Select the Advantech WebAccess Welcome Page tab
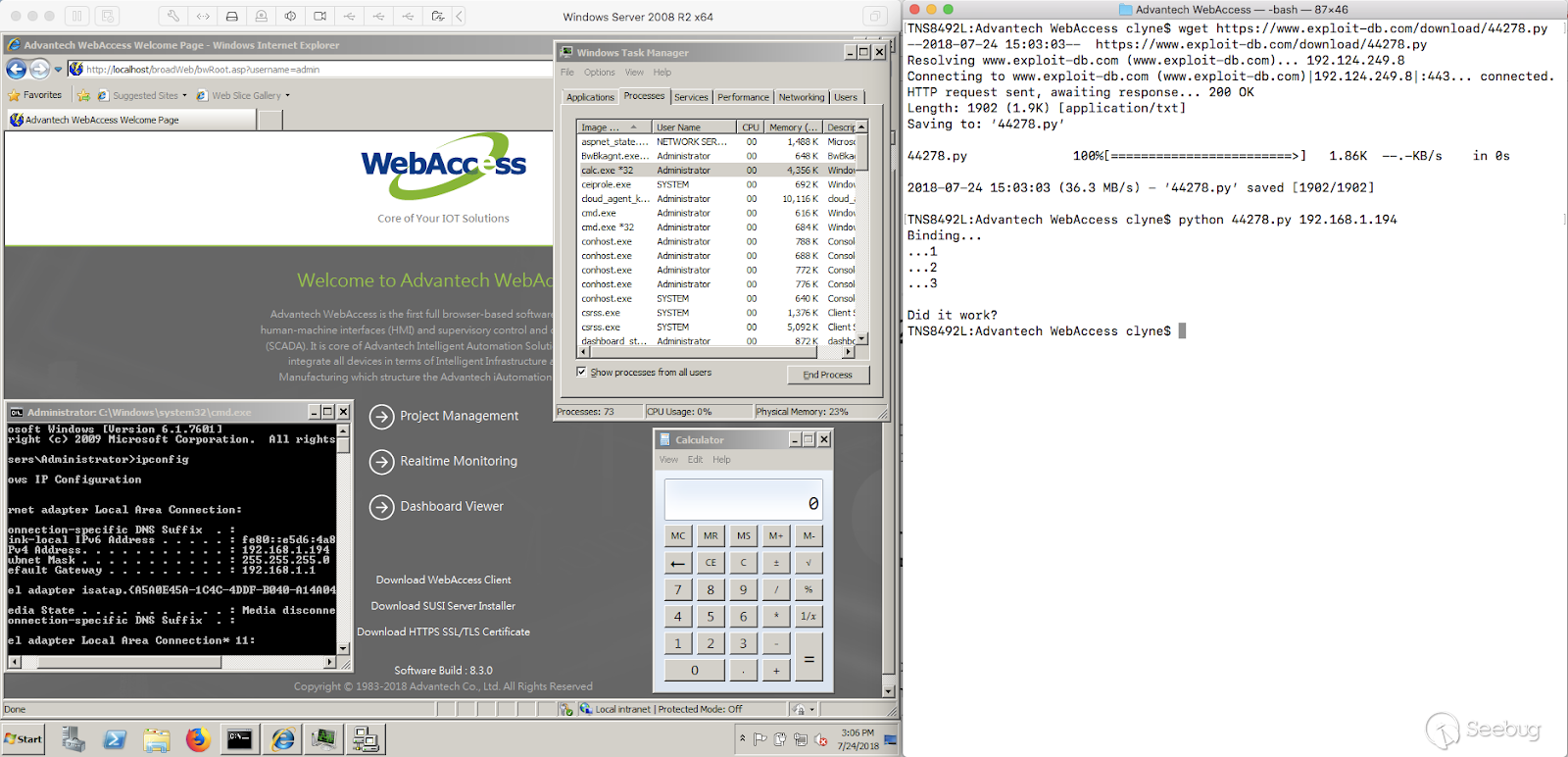Image resolution: width=1568 pixels, height=757 pixels. (x=131, y=120)
